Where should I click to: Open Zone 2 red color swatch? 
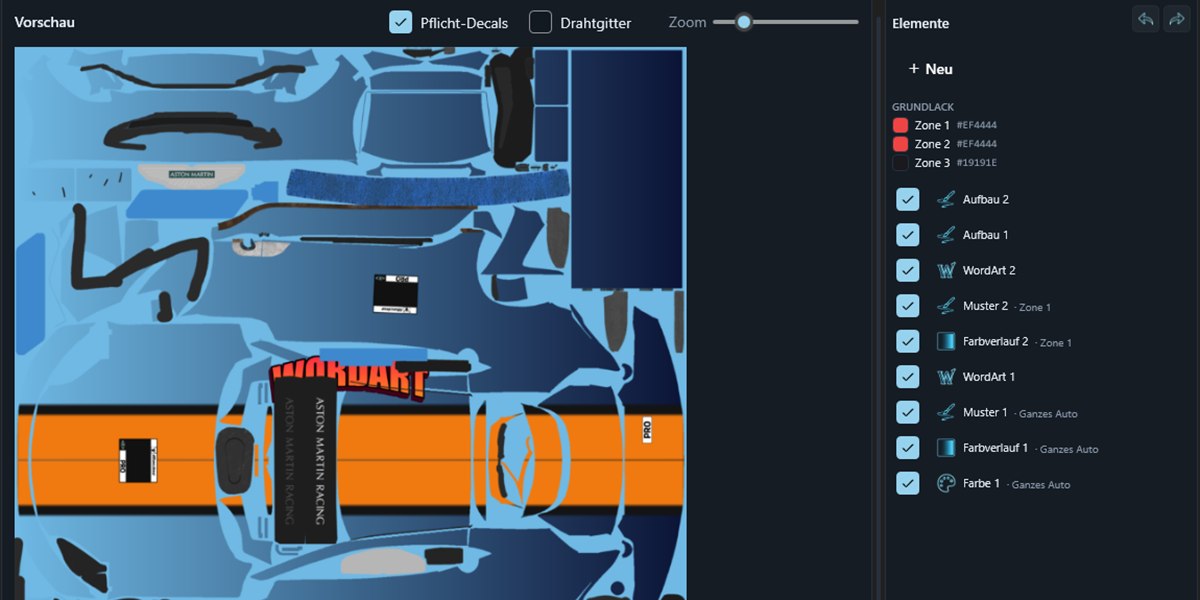point(900,144)
